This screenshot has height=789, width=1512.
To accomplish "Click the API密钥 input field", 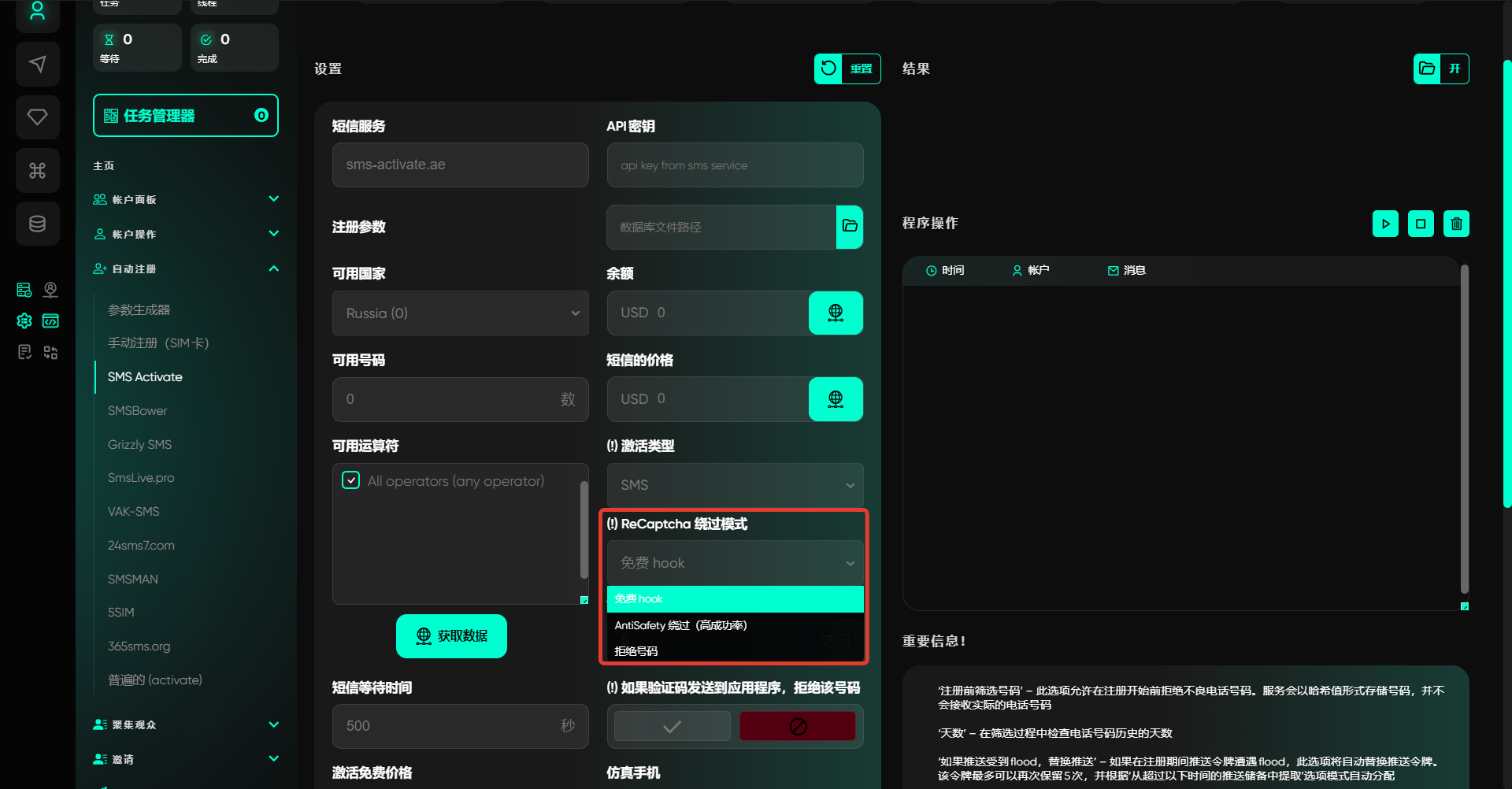I will click(x=735, y=165).
